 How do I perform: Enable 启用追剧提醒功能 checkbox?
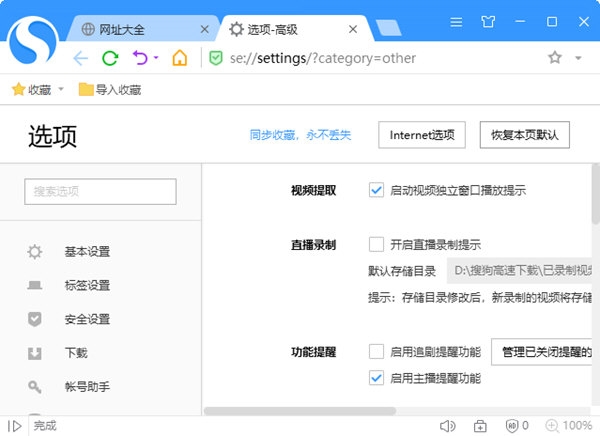377,352
